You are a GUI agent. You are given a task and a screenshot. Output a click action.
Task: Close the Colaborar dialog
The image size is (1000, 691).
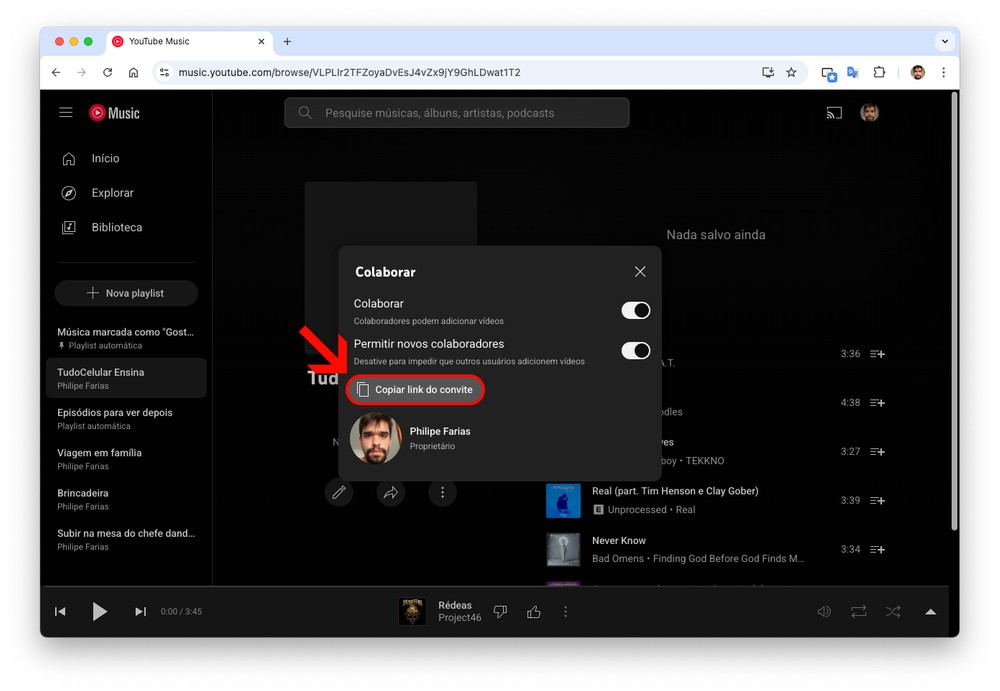tap(640, 272)
